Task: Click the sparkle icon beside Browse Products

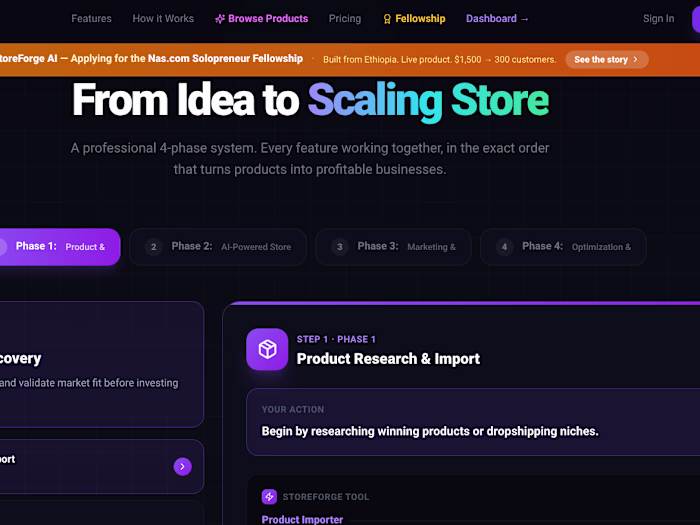Action: click(220, 19)
